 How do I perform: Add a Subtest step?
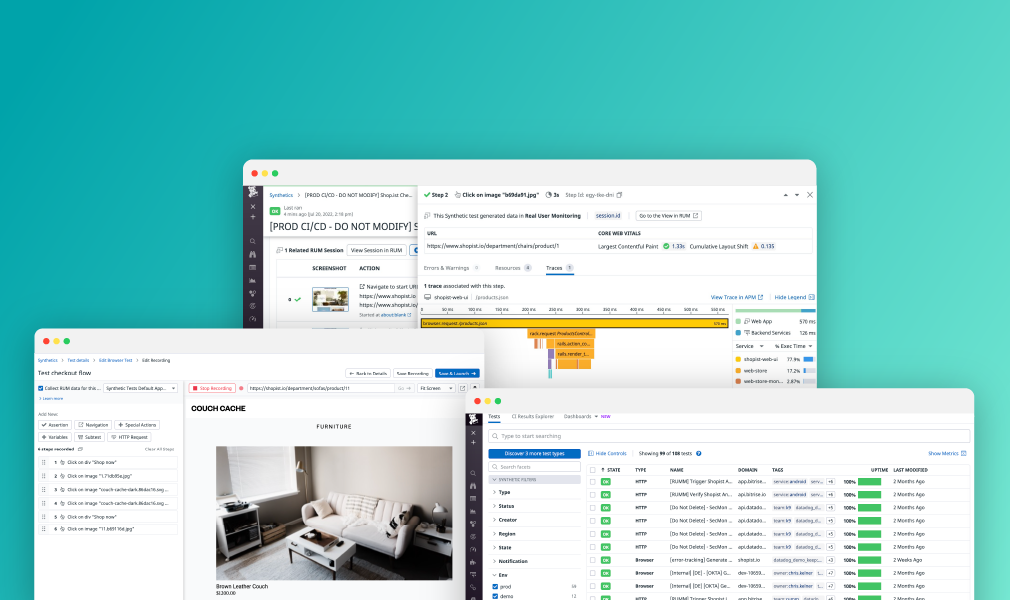[89, 436]
